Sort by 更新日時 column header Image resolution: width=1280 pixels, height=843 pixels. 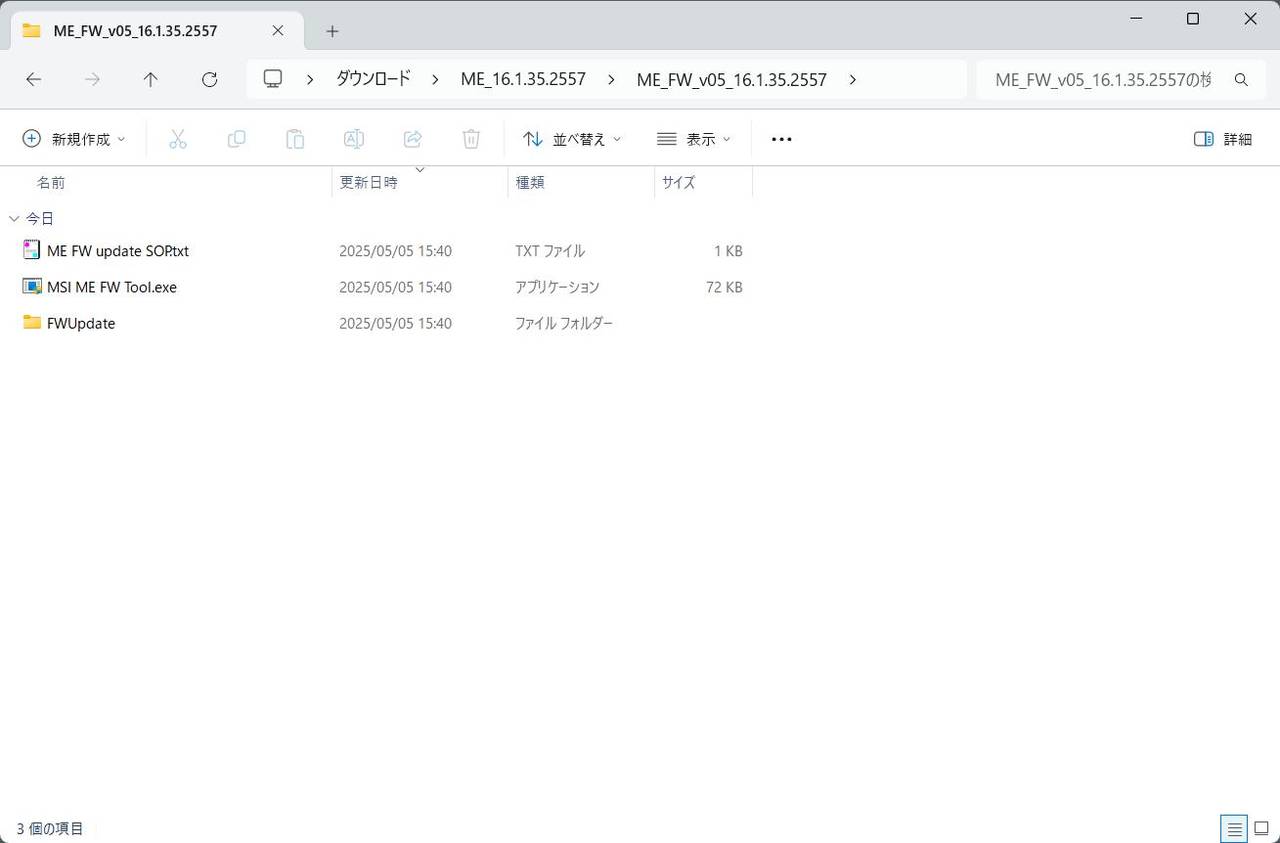coord(369,182)
